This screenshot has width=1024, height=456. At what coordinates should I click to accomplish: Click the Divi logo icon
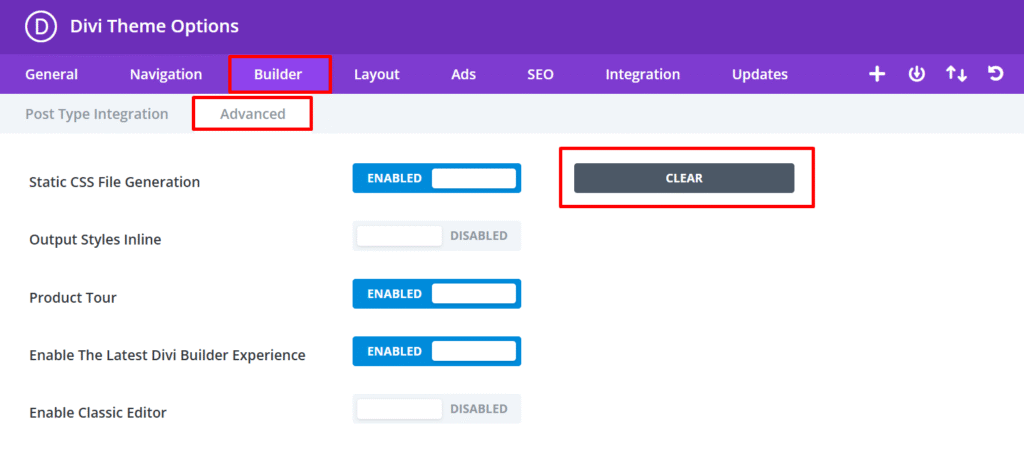[38, 27]
